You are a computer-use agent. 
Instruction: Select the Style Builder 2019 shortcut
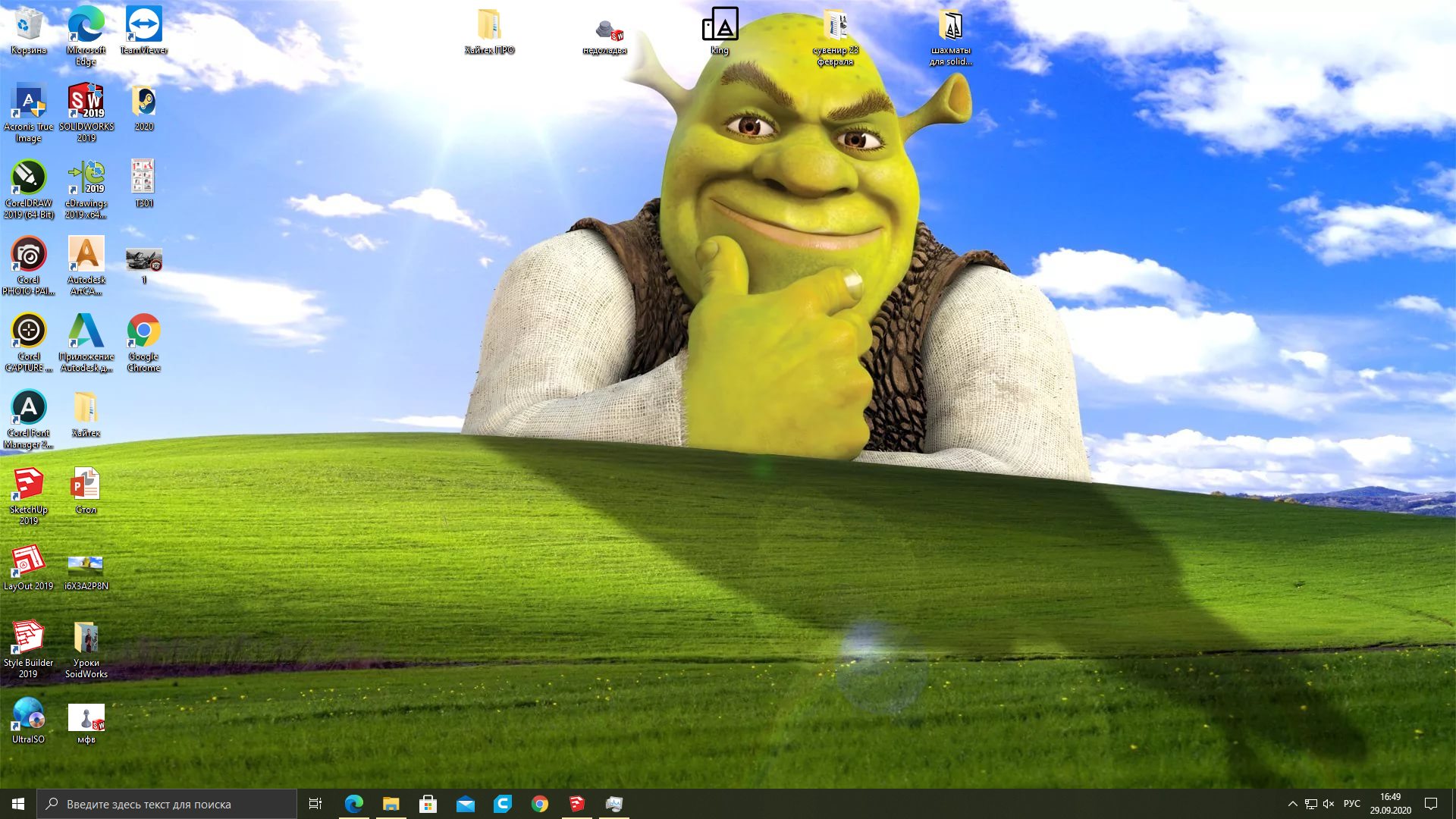28,649
